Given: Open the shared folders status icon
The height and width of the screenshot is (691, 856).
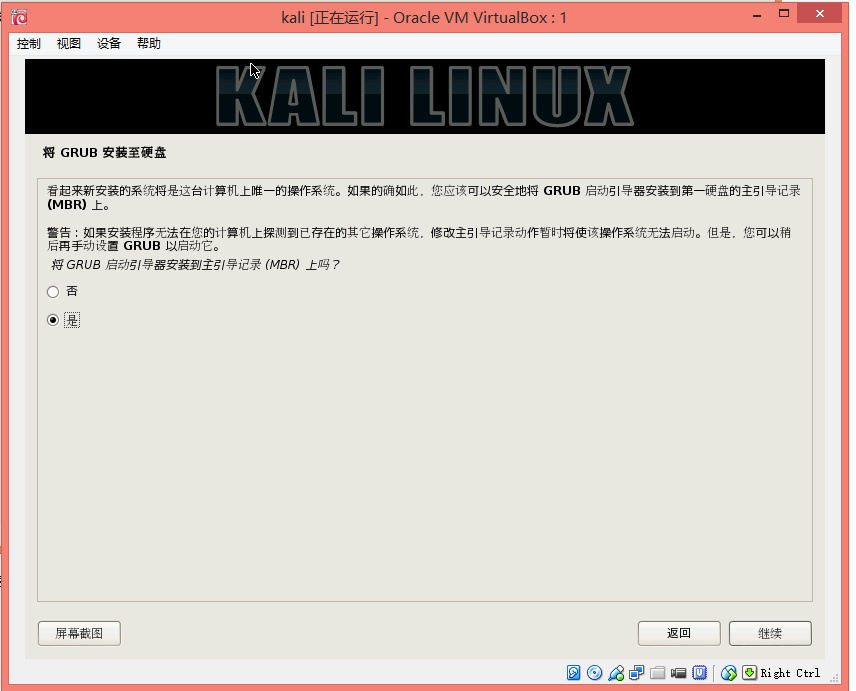Looking at the screenshot, I should pyautogui.click(x=657, y=672).
